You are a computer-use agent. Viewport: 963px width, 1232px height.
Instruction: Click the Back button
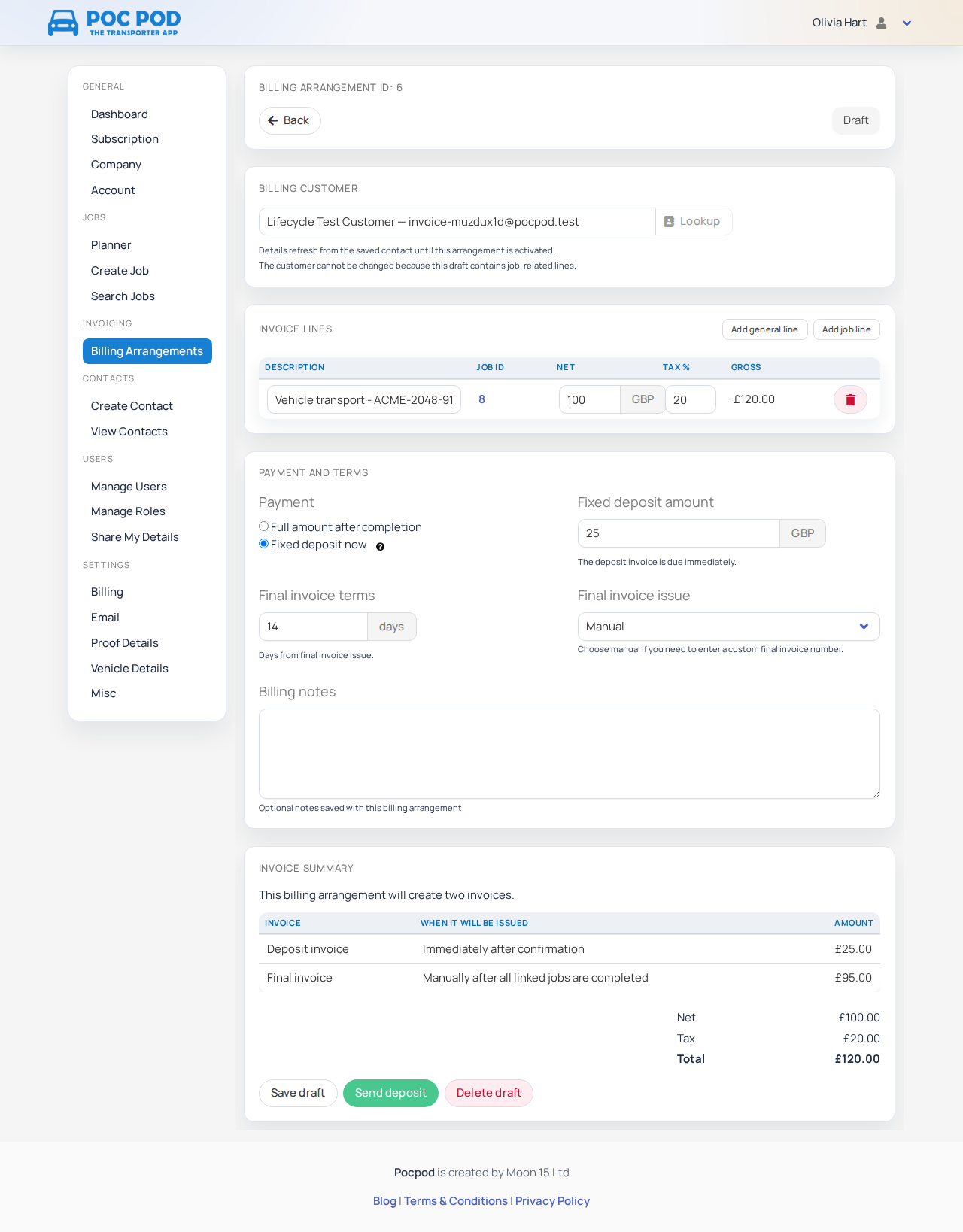(290, 120)
